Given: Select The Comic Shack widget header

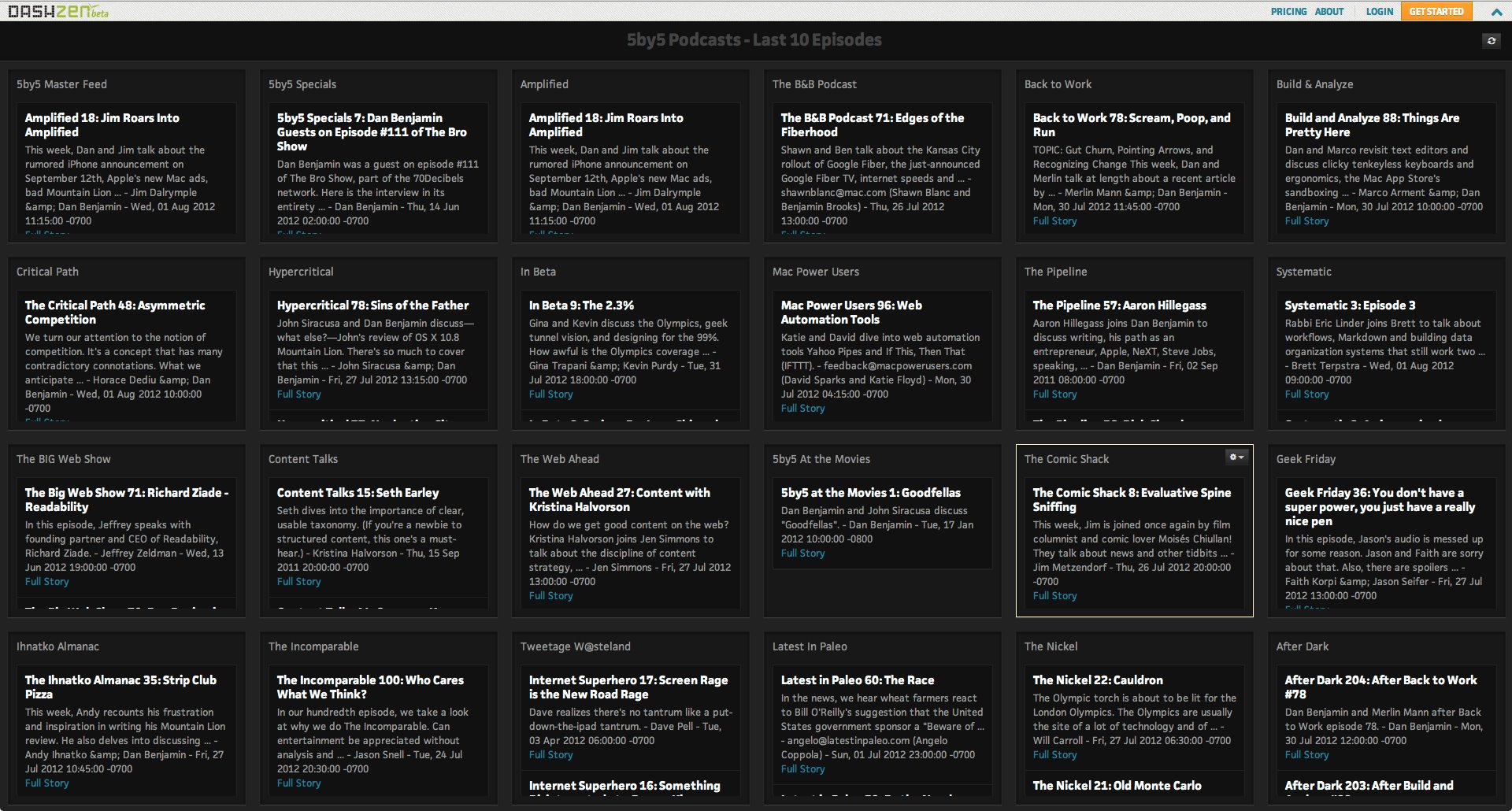Looking at the screenshot, I should click(x=1066, y=459).
